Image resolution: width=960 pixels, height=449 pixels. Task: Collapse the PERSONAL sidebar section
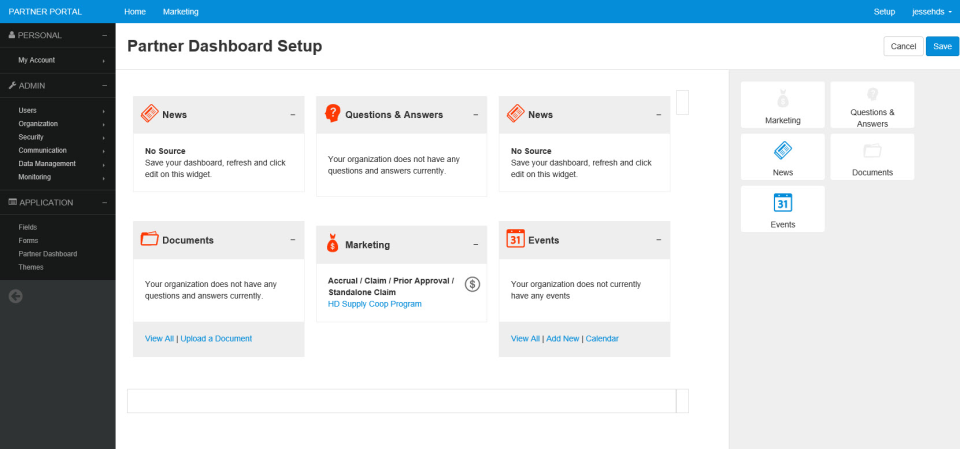(104, 35)
